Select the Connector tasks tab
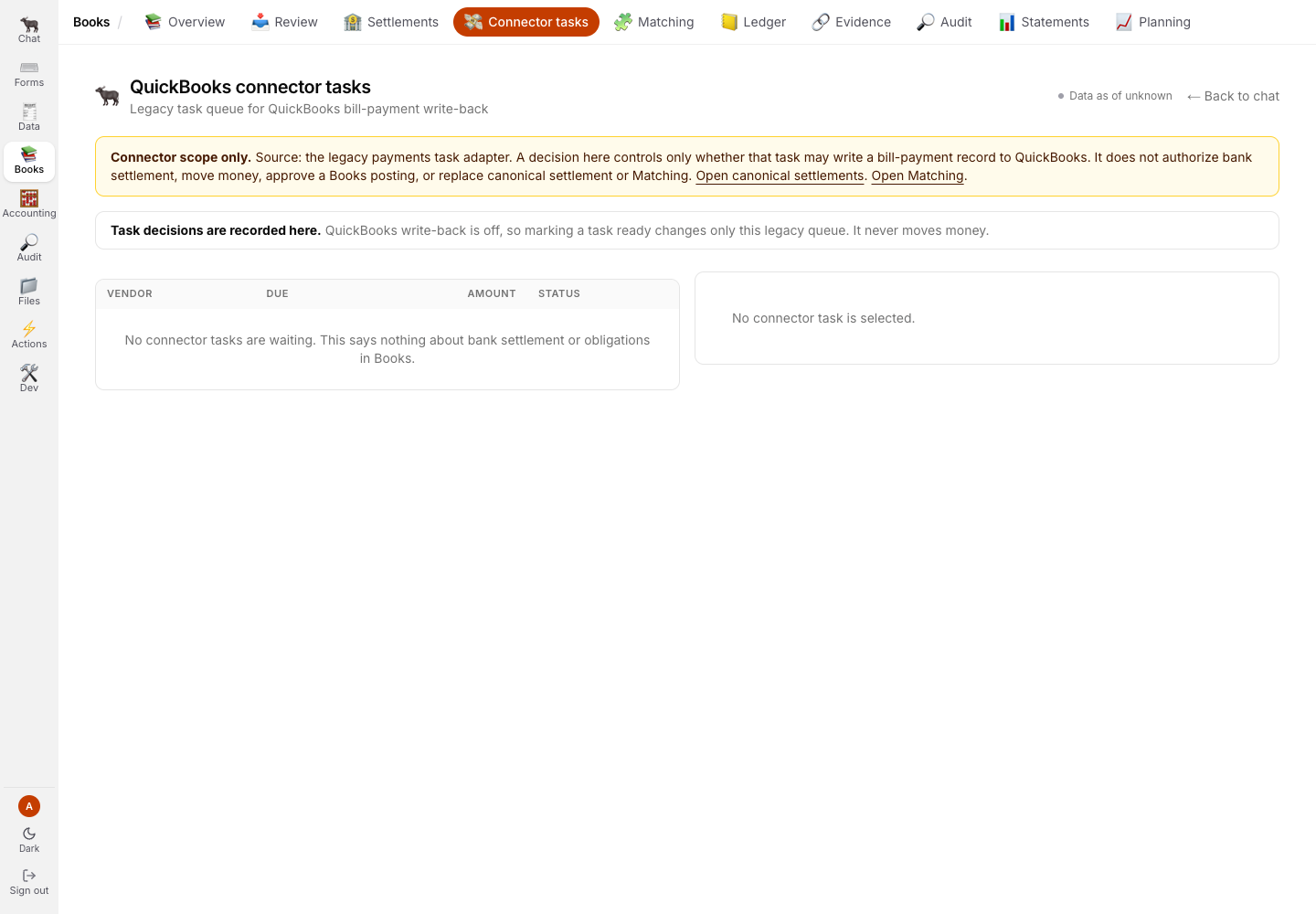The image size is (1316, 914). 526,22
